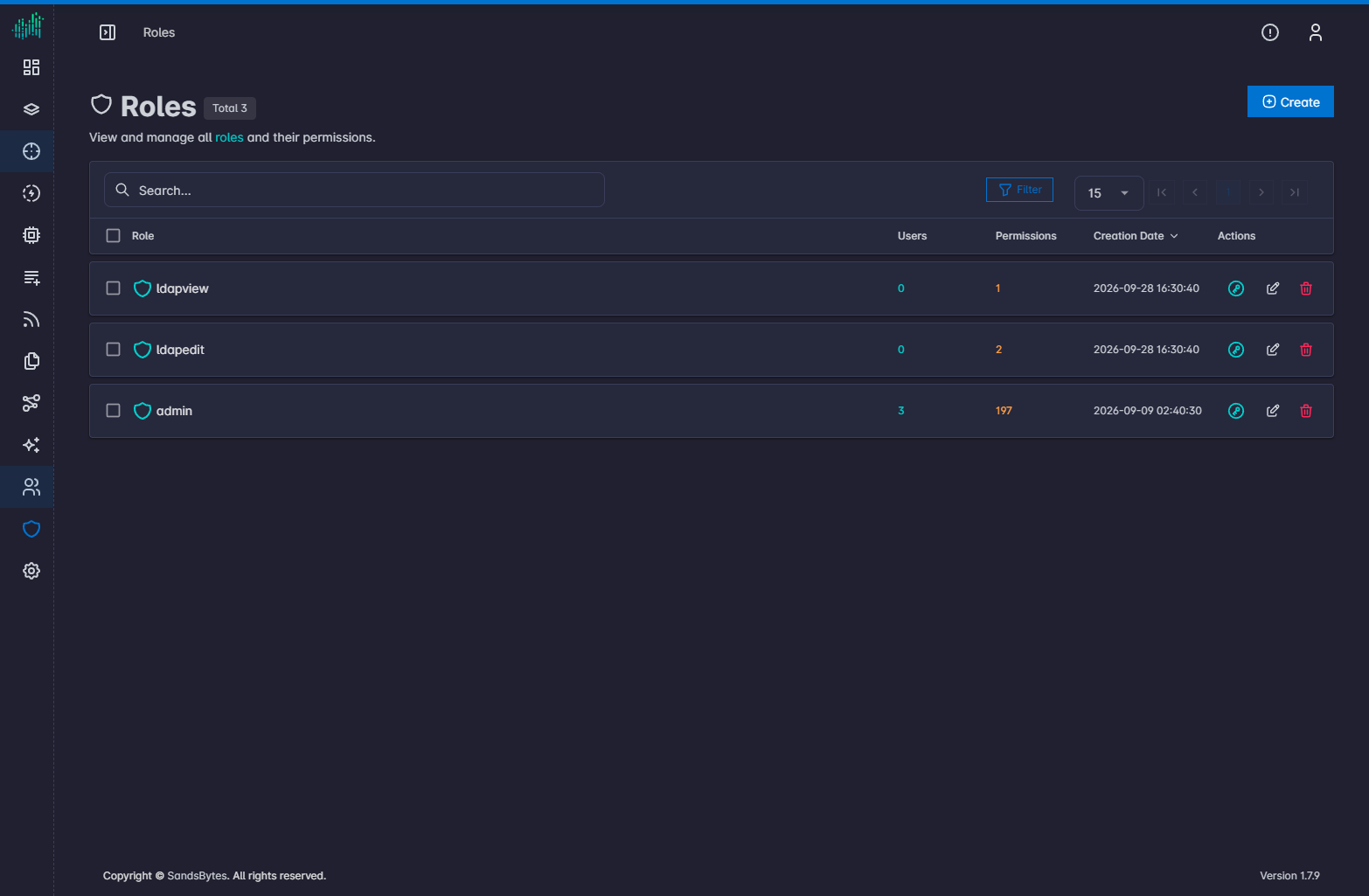Click the Create button

pos(1290,101)
